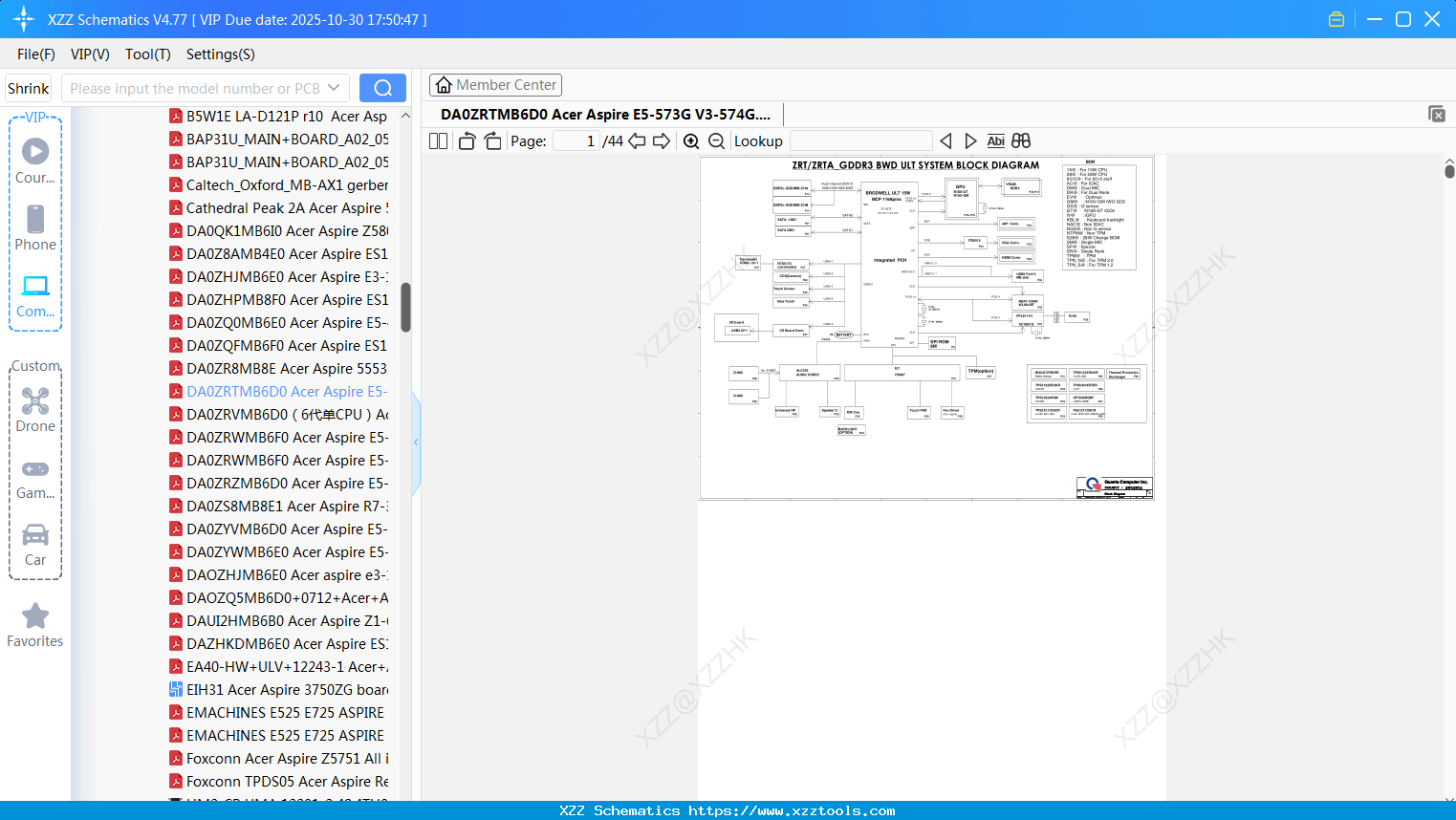This screenshot has width=1456, height=820.
Task: Click the toolbox icon in the title bar
Action: [1336, 19]
